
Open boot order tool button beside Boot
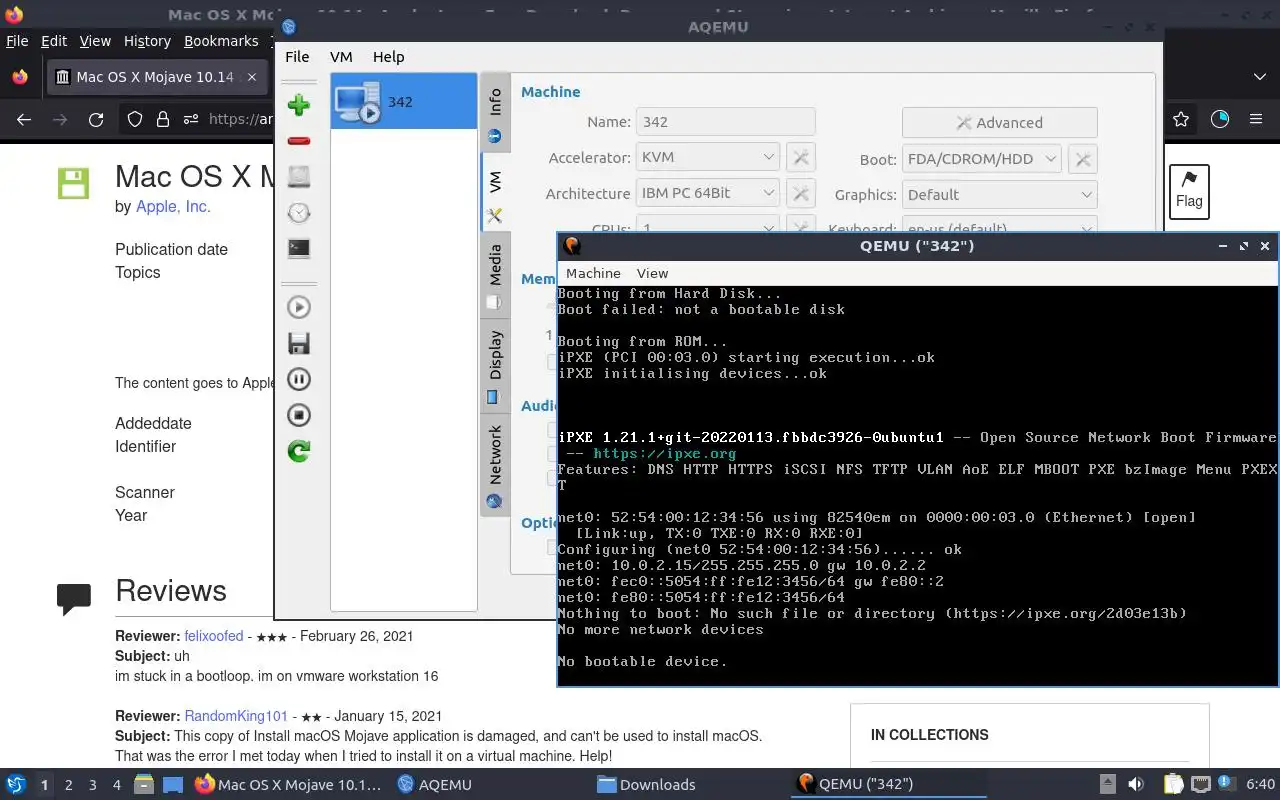click(1082, 159)
